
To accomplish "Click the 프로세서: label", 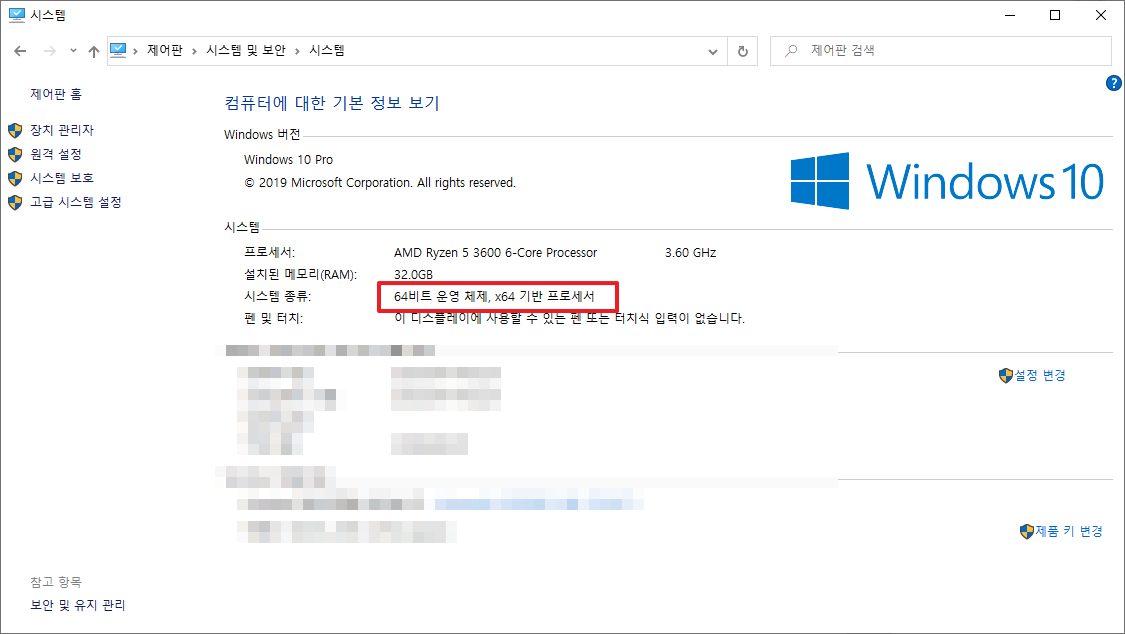I will [x=270, y=252].
